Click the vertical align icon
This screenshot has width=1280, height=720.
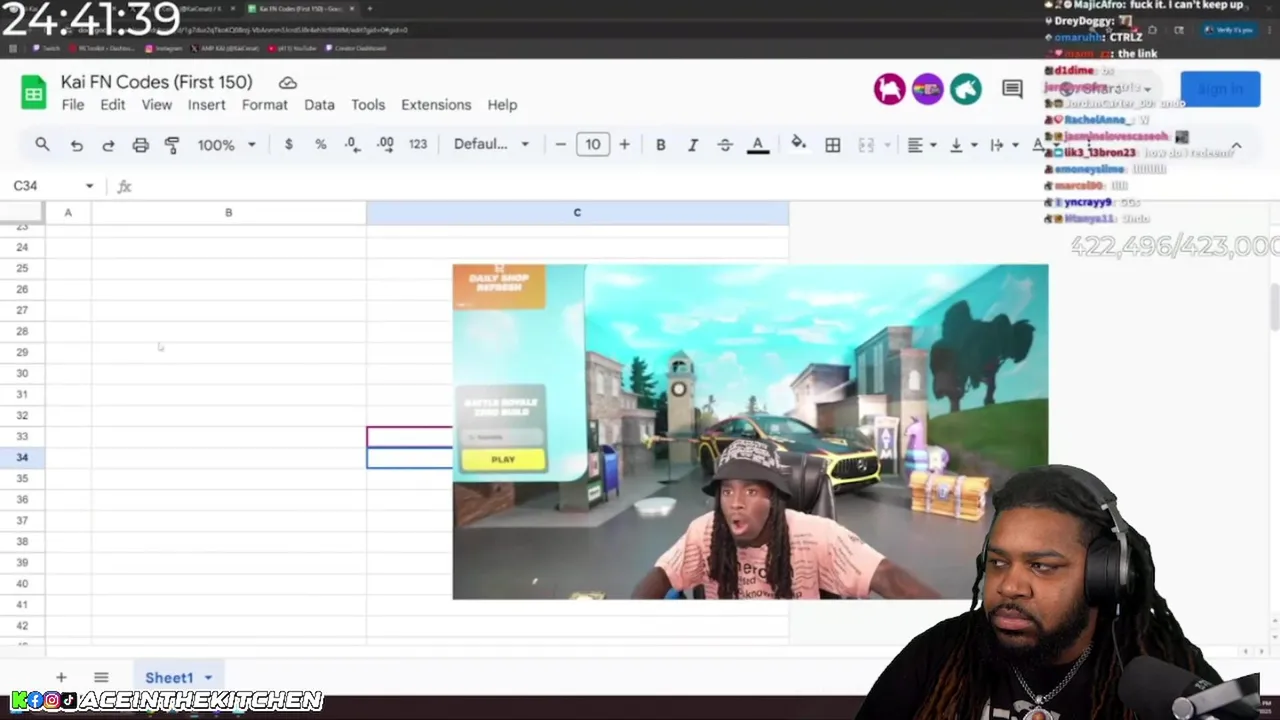956,145
